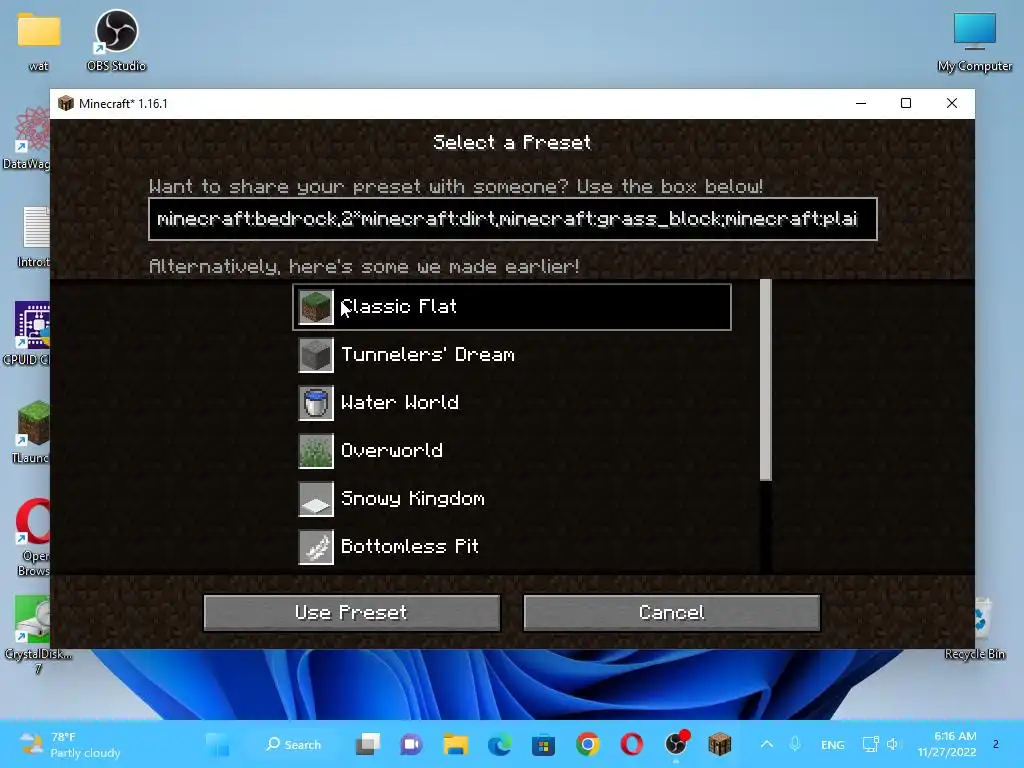Switch to OBS Studio in the taskbar

click(676, 744)
